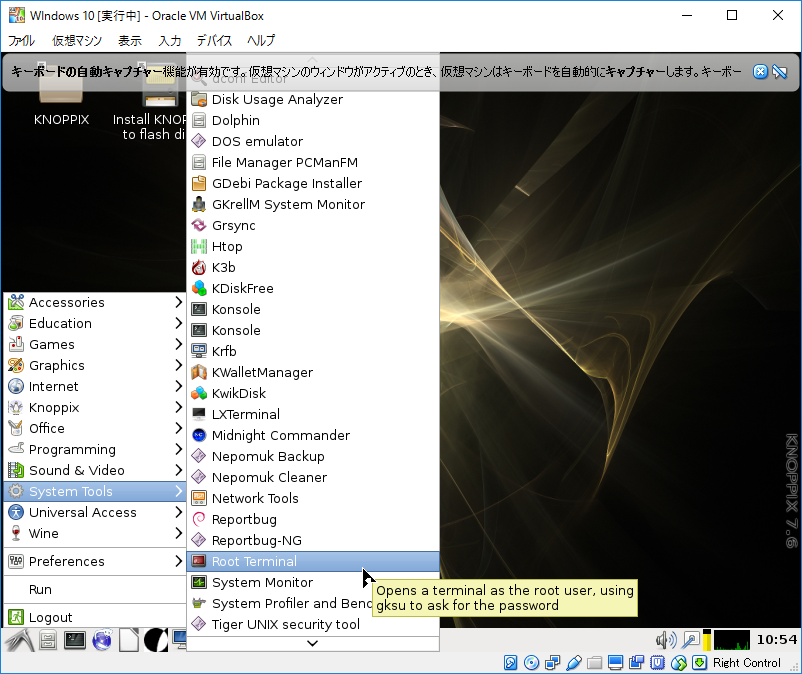Click the CPU usage monitor graph in panel

click(x=732, y=640)
